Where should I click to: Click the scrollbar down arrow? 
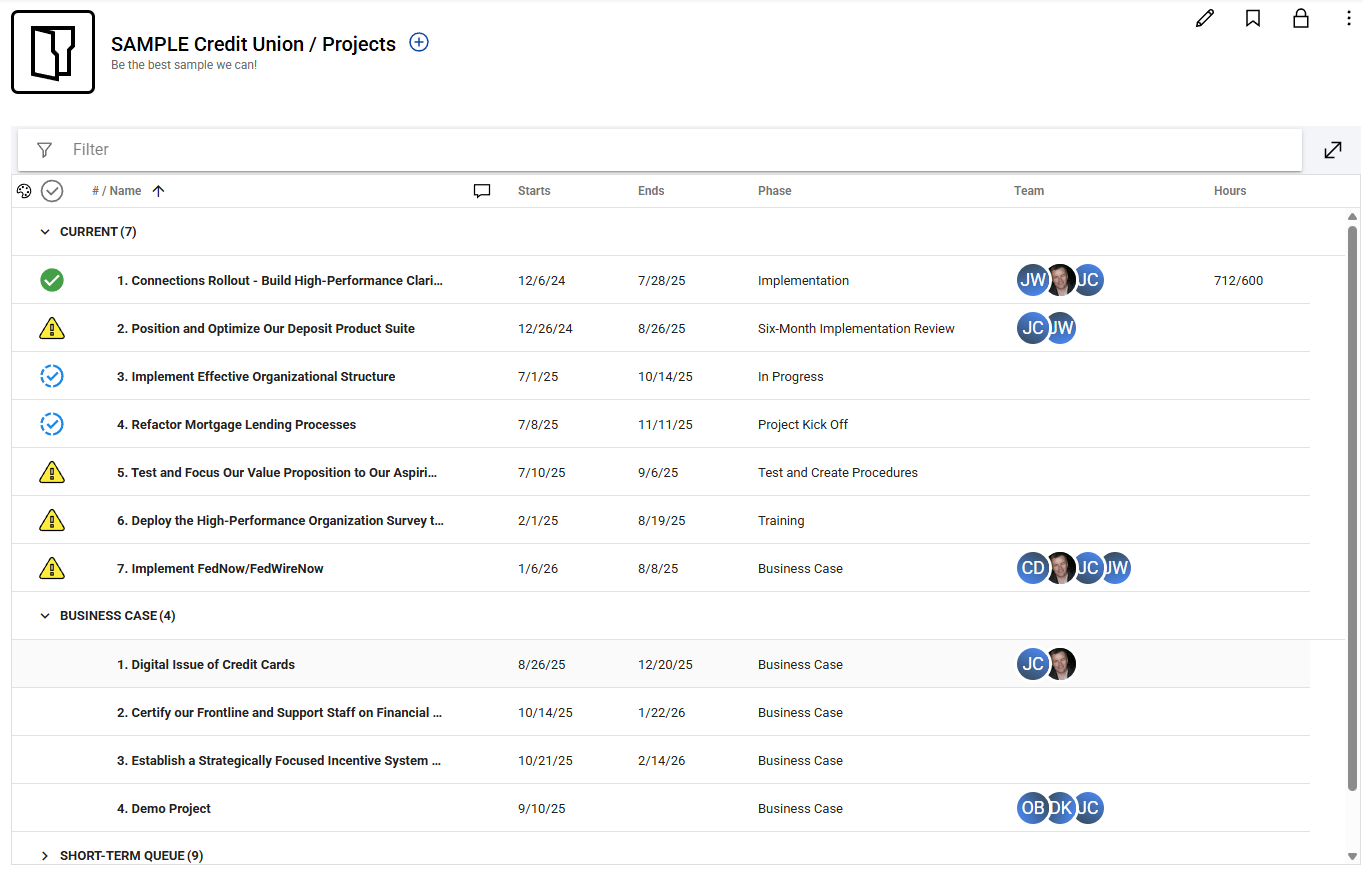tap(1353, 856)
